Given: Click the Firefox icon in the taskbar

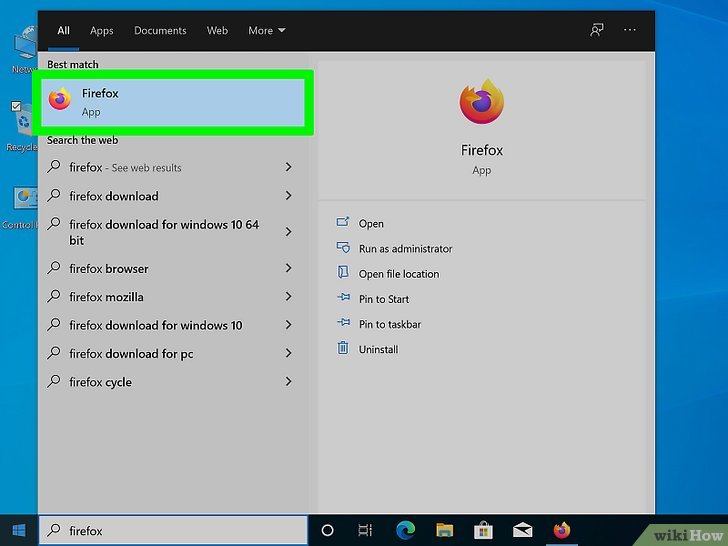Looking at the screenshot, I should click(x=561, y=530).
